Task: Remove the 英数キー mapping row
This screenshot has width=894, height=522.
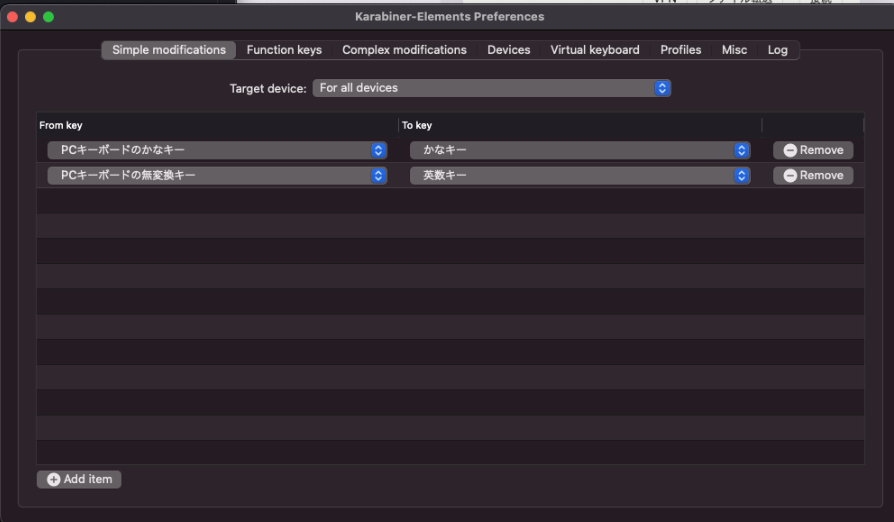Action: (x=813, y=176)
